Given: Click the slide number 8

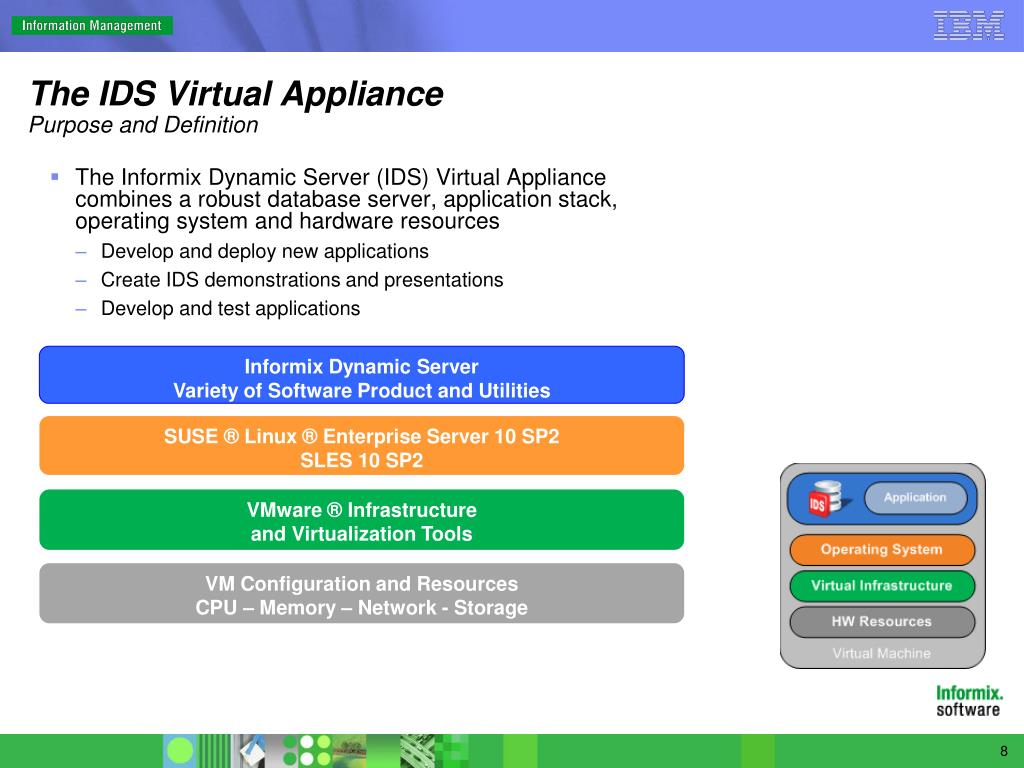Looking at the screenshot, I should 1004,751.
